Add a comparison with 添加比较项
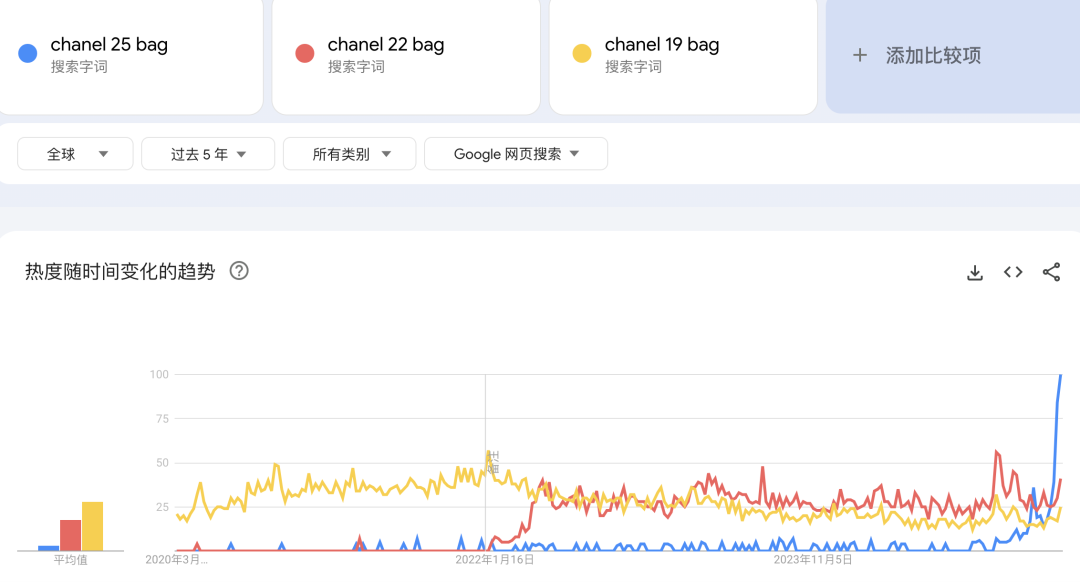 pos(953,56)
